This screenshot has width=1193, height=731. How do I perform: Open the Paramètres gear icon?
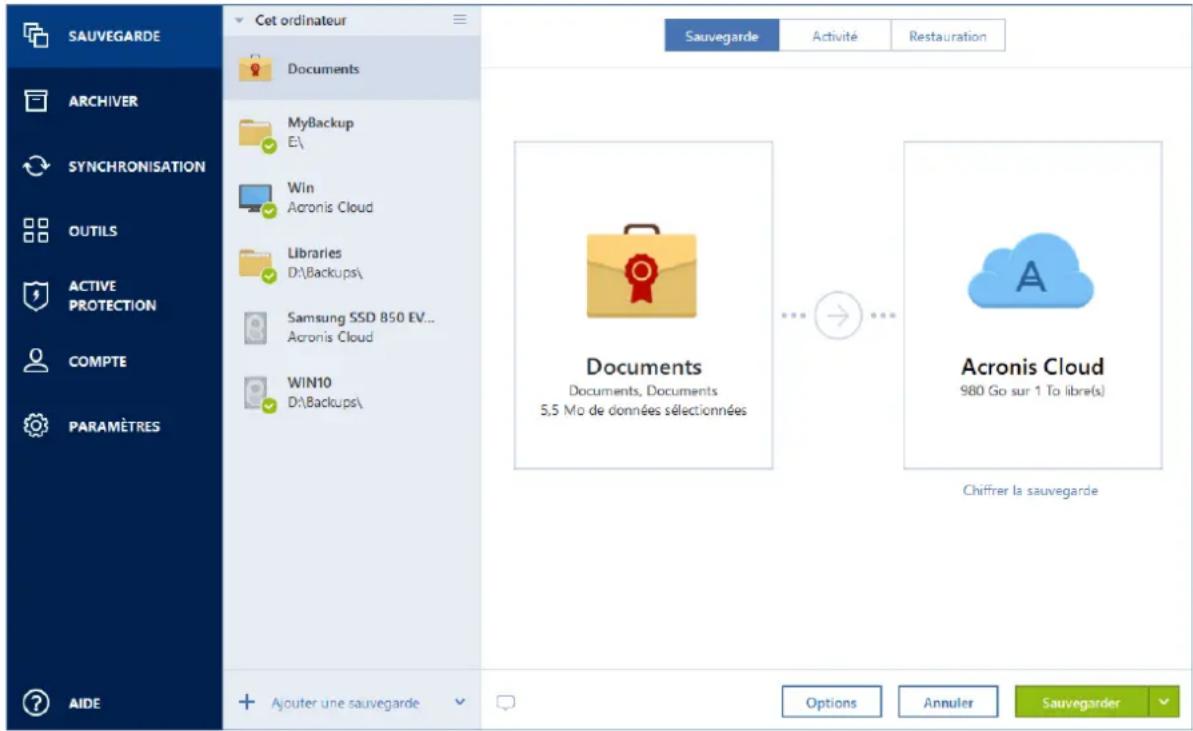pyautogui.click(x=36, y=425)
